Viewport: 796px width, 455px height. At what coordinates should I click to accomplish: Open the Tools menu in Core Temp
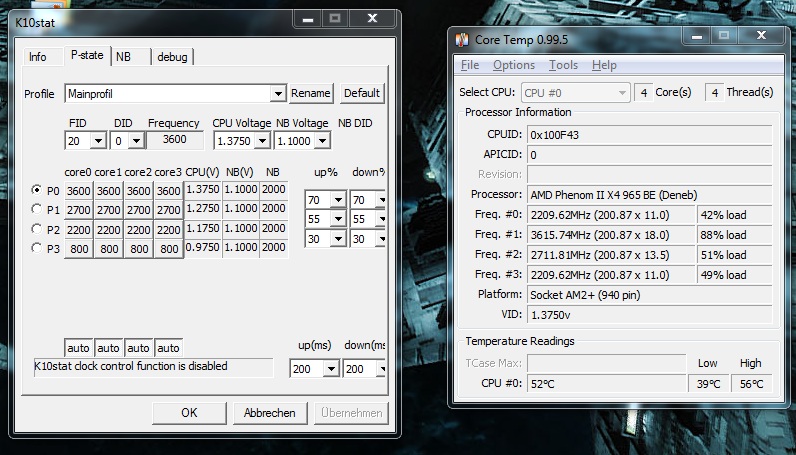point(563,65)
